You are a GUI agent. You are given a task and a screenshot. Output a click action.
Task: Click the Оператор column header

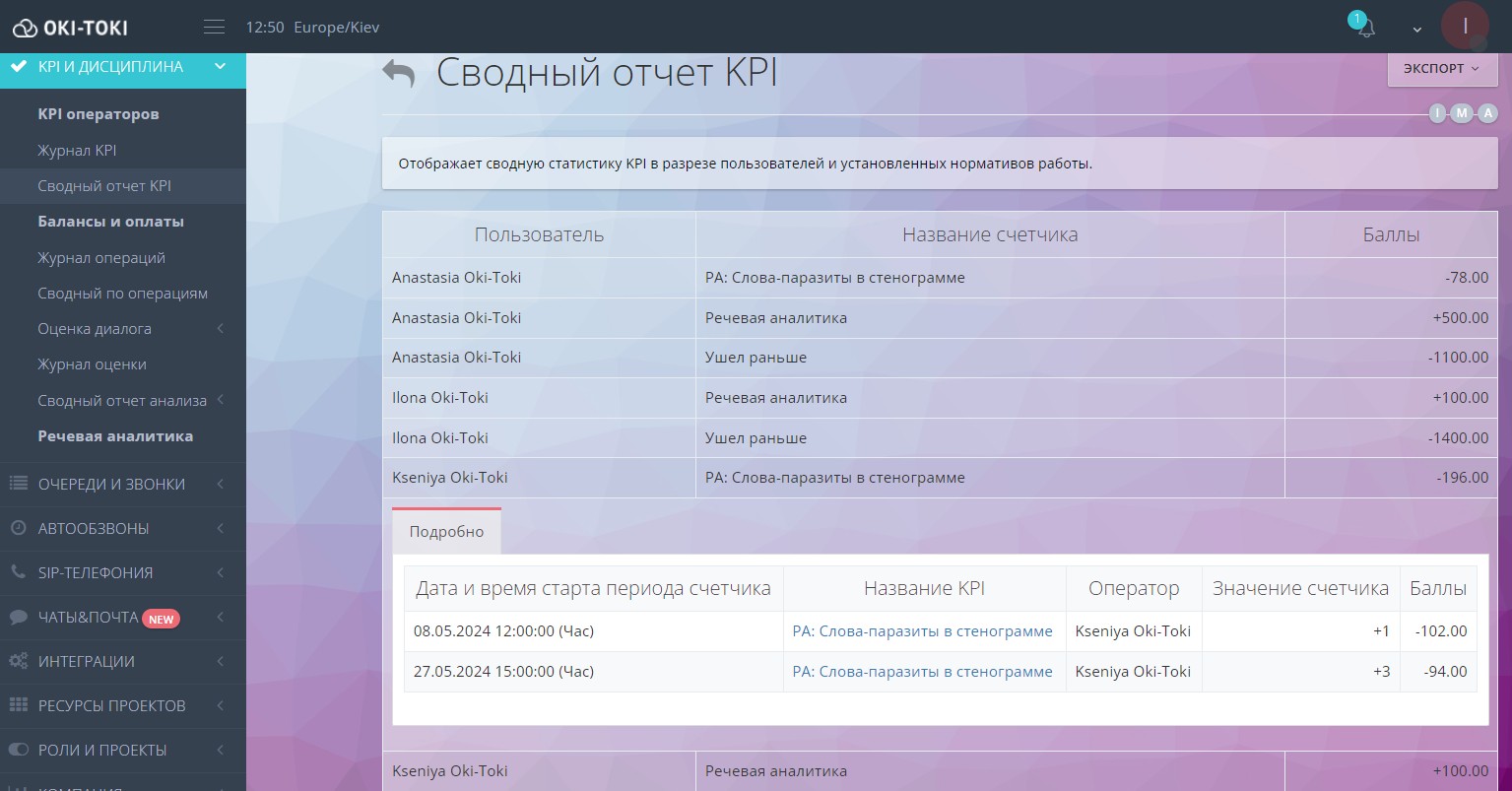(1134, 588)
